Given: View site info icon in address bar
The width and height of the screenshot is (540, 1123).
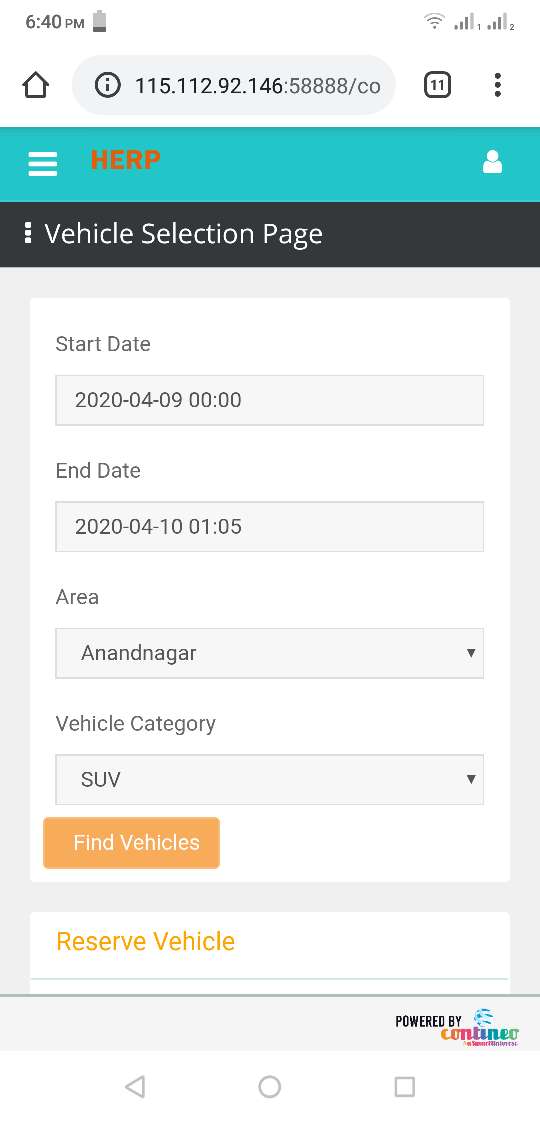Looking at the screenshot, I should (x=107, y=86).
